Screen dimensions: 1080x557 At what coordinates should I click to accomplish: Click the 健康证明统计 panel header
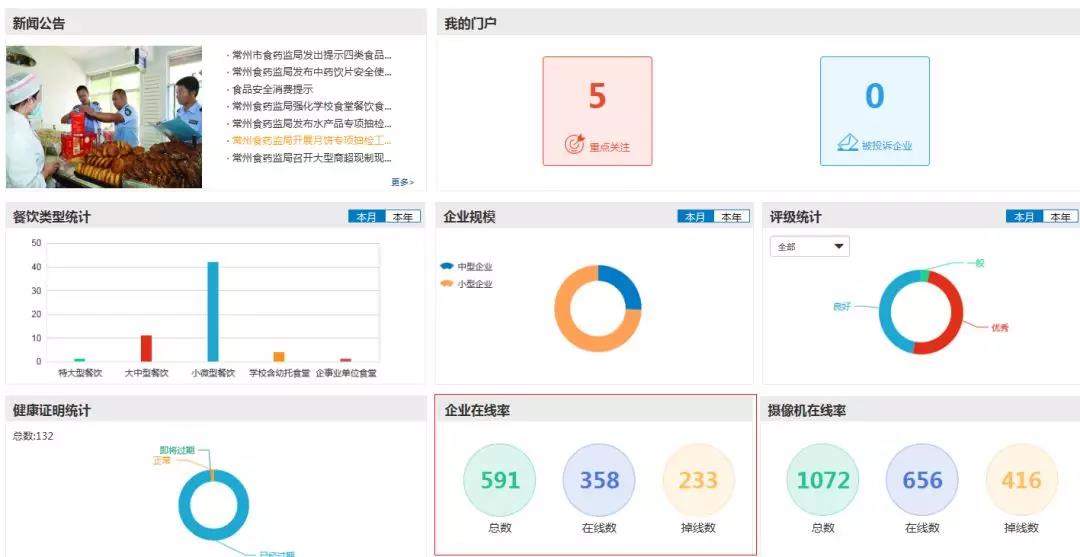pos(216,410)
